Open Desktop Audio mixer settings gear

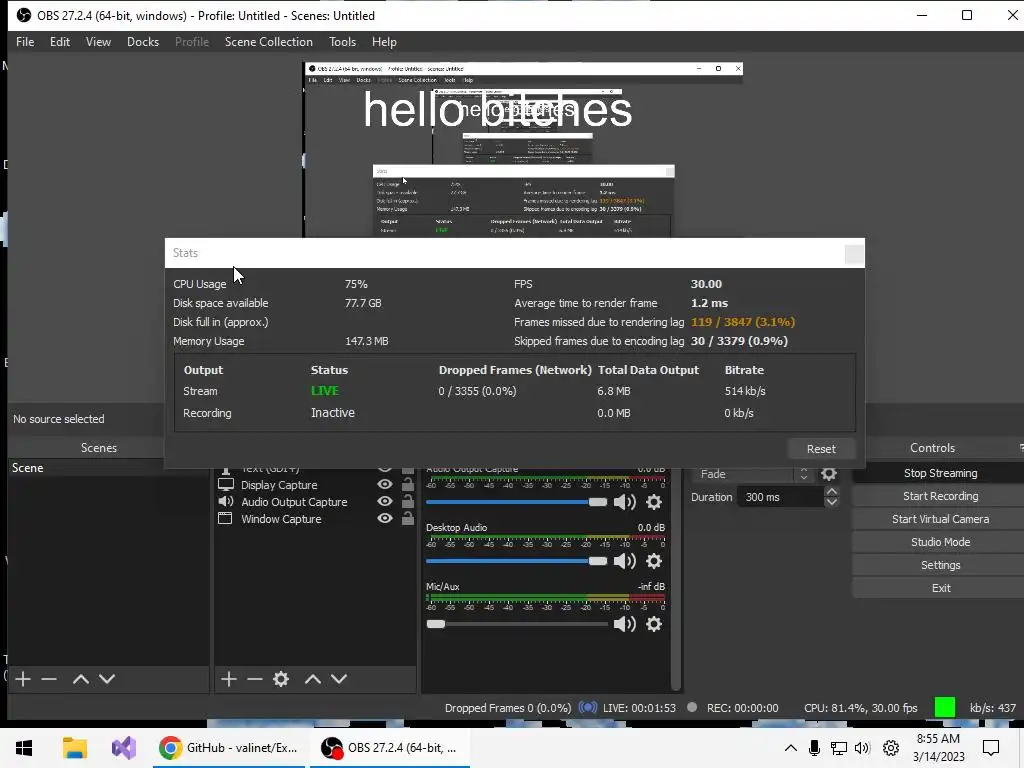click(654, 561)
